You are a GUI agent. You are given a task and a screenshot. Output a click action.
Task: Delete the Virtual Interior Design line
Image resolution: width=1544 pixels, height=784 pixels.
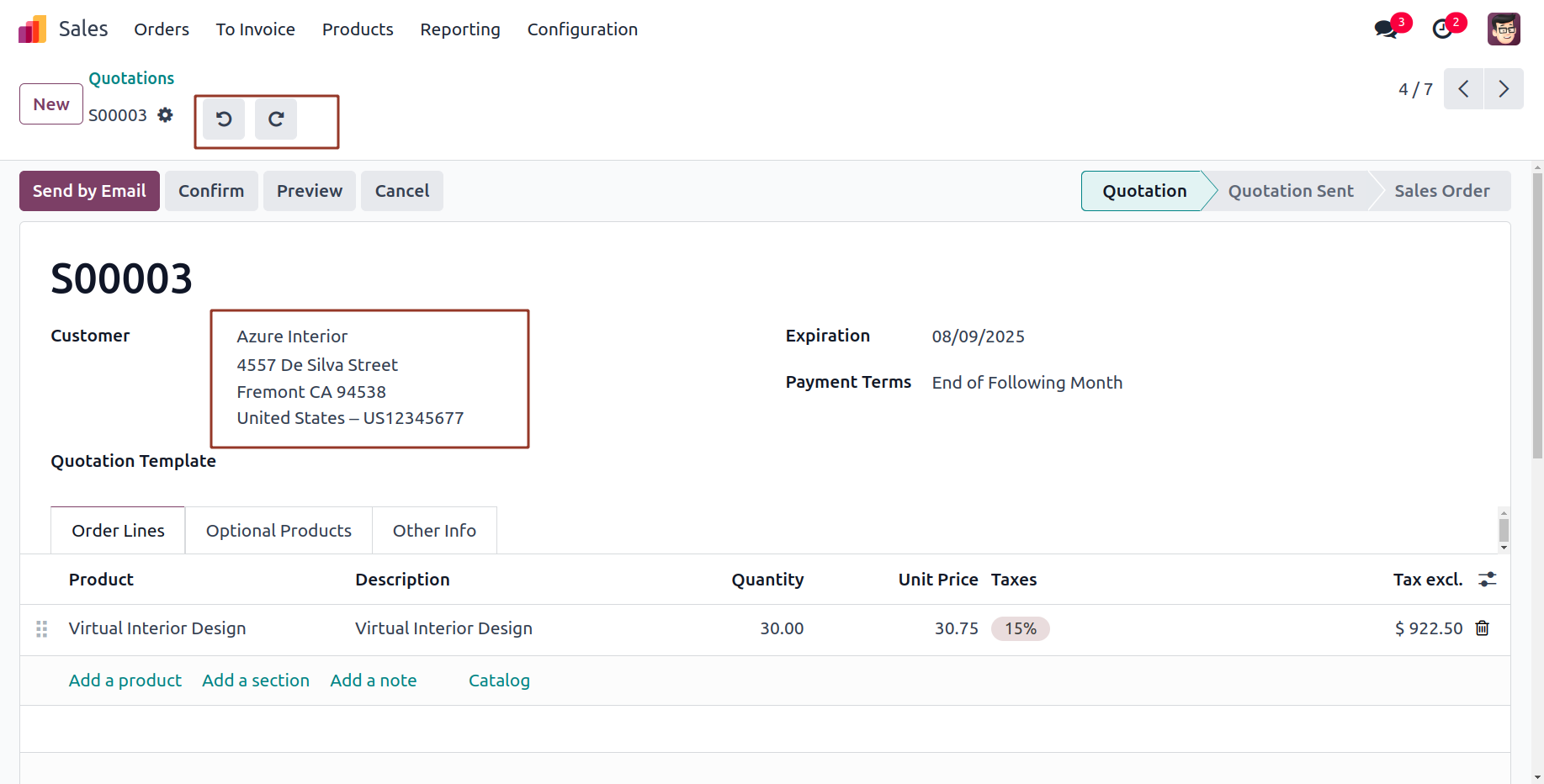[x=1483, y=628]
